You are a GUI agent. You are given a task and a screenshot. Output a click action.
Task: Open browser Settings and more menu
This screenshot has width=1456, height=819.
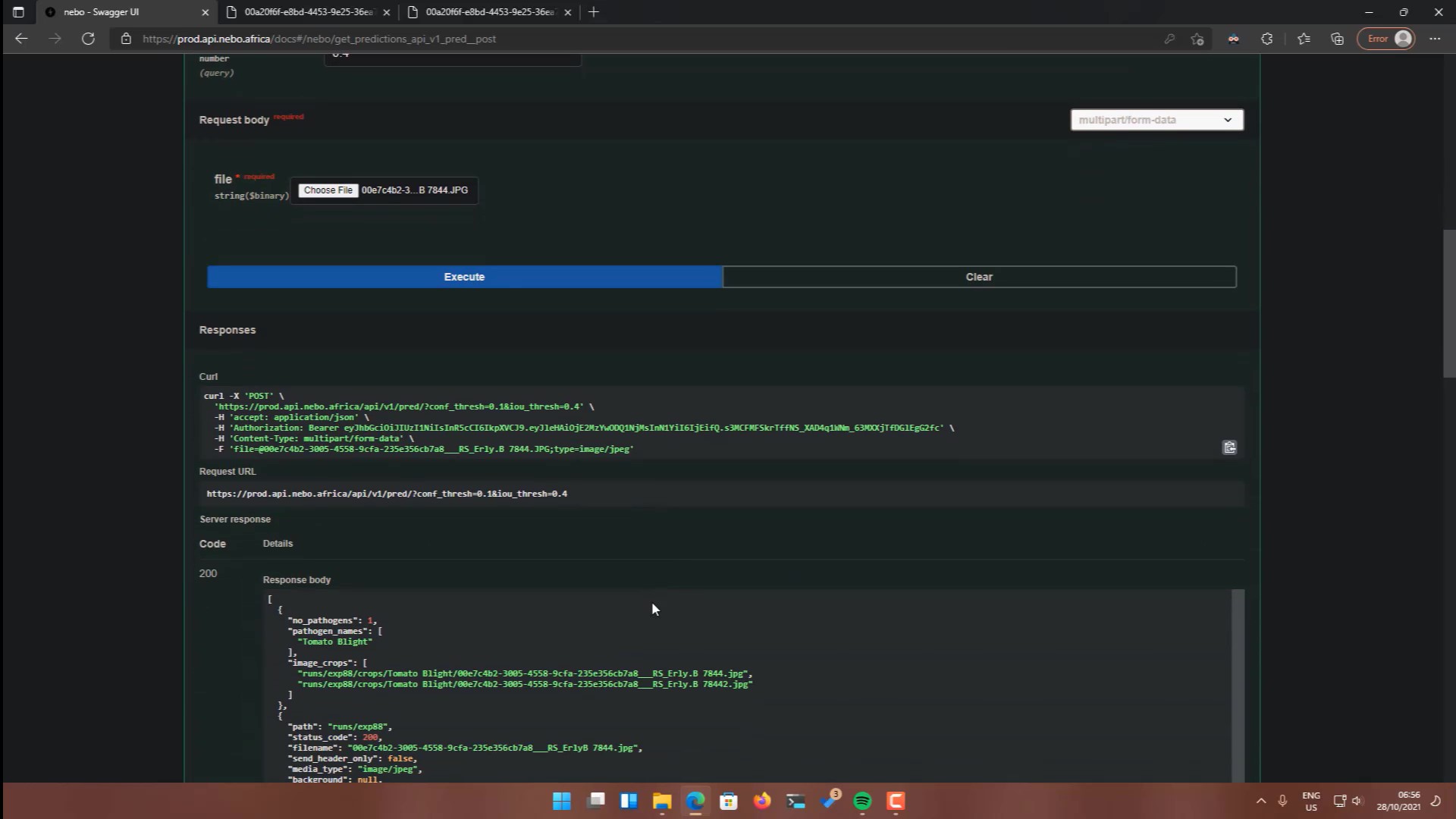click(x=1435, y=39)
